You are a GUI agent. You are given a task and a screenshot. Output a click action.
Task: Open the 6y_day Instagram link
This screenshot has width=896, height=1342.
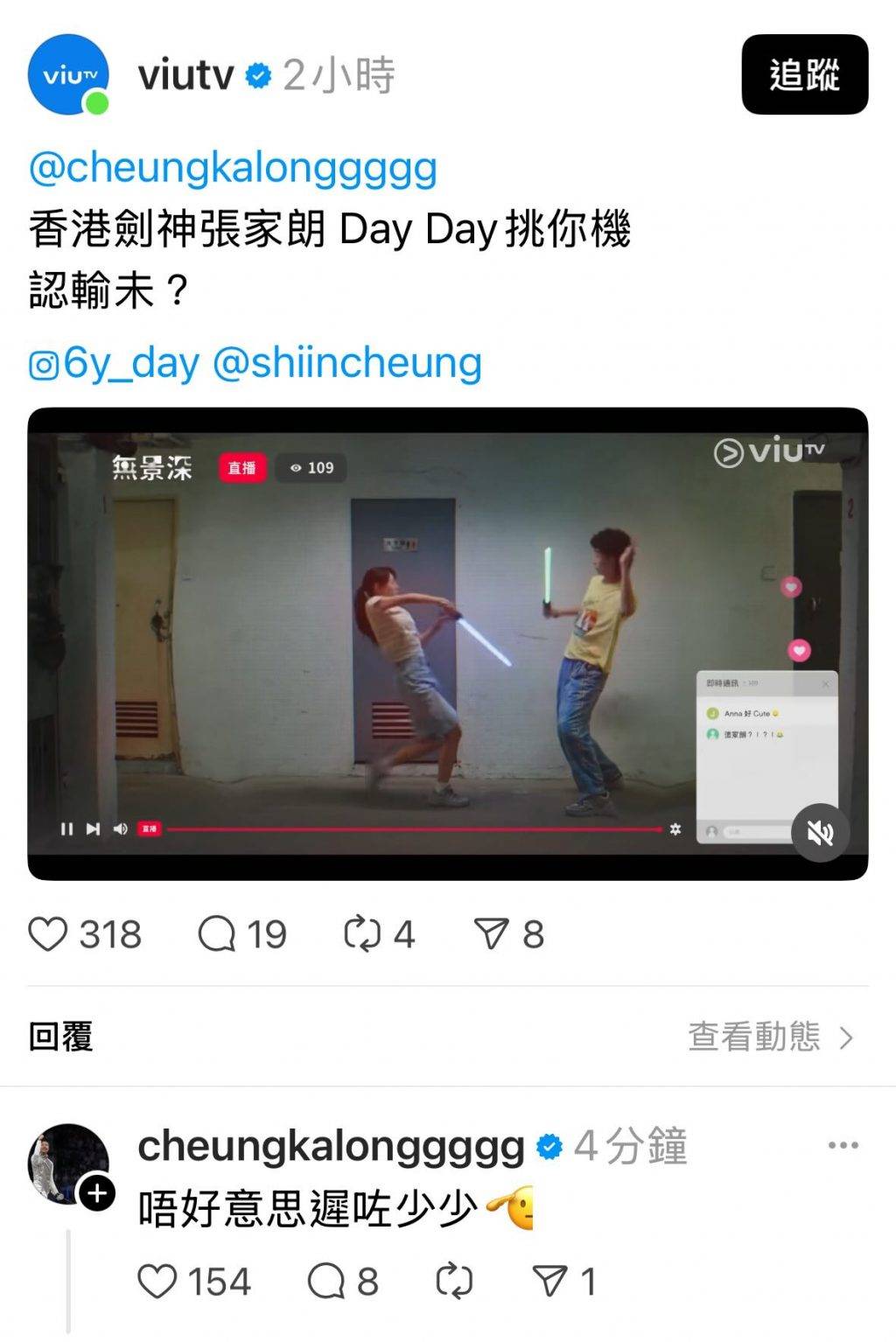115,363
